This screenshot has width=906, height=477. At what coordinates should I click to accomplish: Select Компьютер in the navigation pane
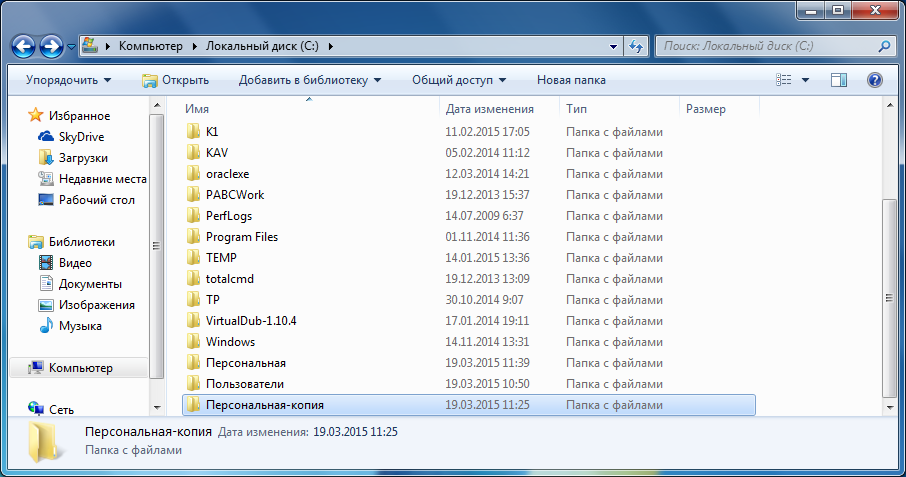(x=80, y=368)
